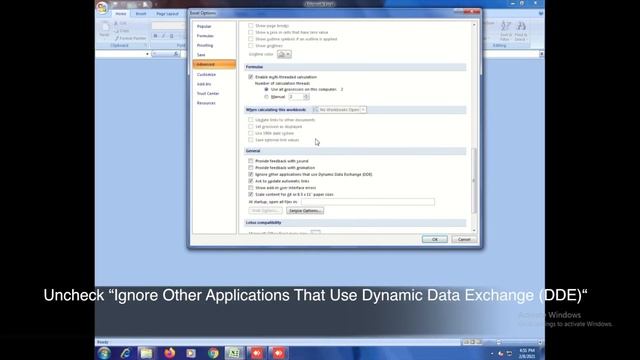Click the Paste icon in Clipboard group
Image resolution: width=640 pixels, height=360 pixels.
point(105,29)
